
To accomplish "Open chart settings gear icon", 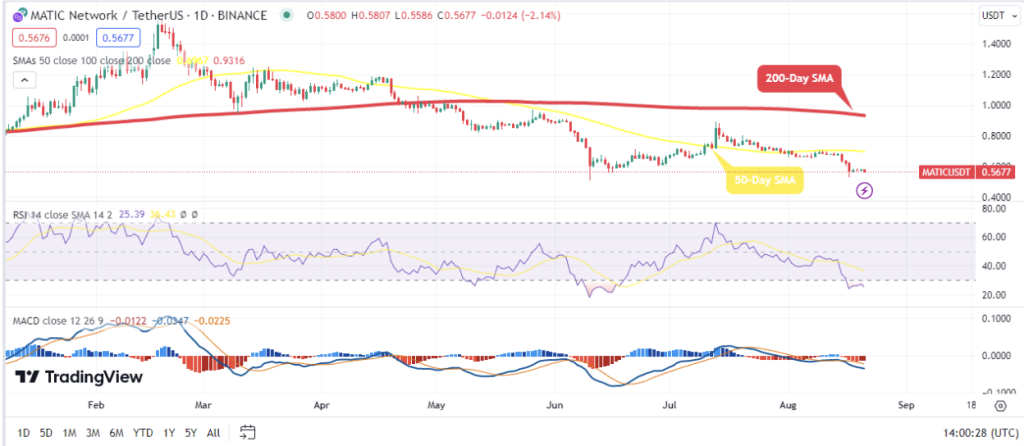I will pos(1000,406).
